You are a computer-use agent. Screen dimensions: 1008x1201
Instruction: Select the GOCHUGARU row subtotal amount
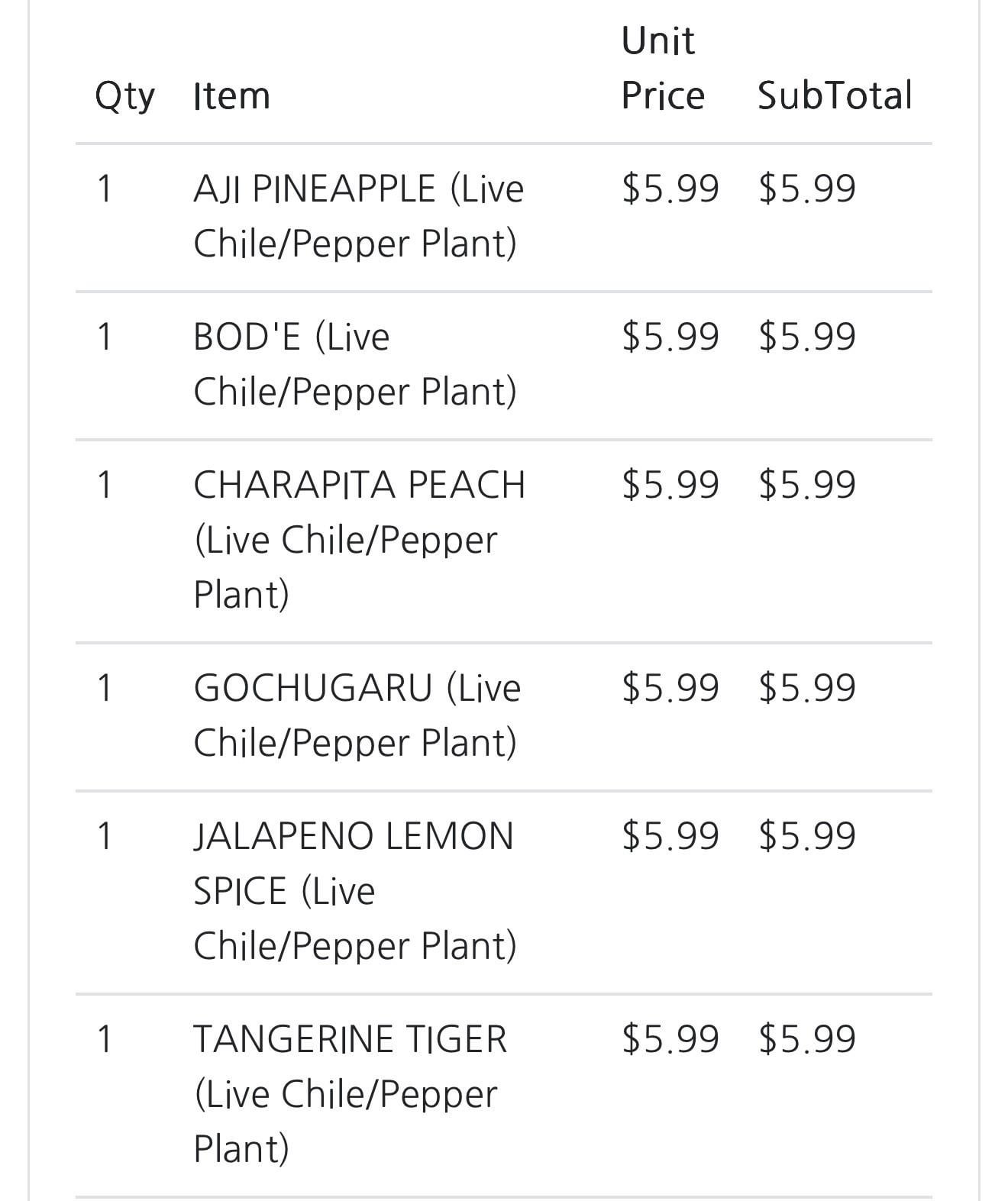(x=806, y=688)
